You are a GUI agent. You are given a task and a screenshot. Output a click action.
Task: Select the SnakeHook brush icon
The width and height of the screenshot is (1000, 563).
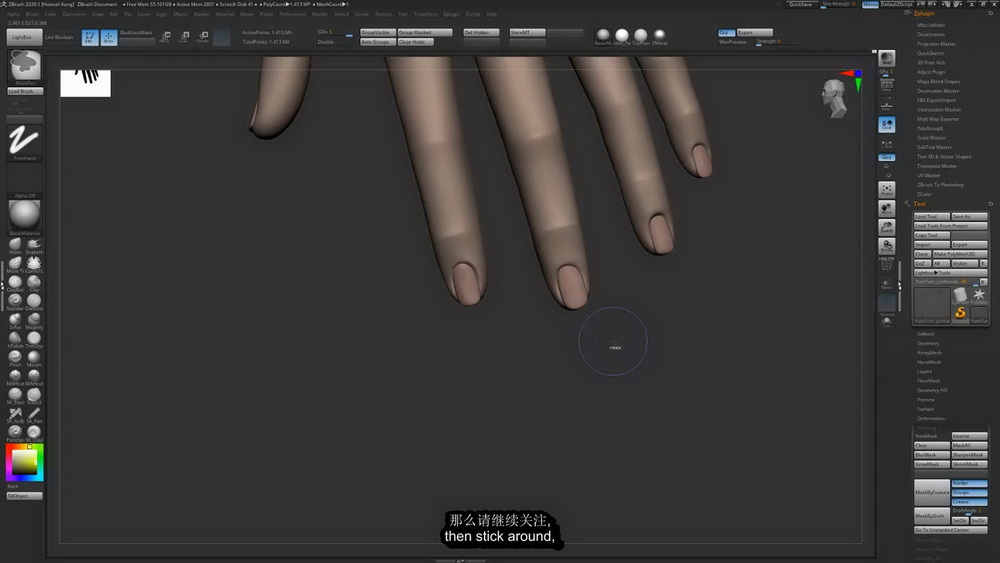(x=34, y=245)
